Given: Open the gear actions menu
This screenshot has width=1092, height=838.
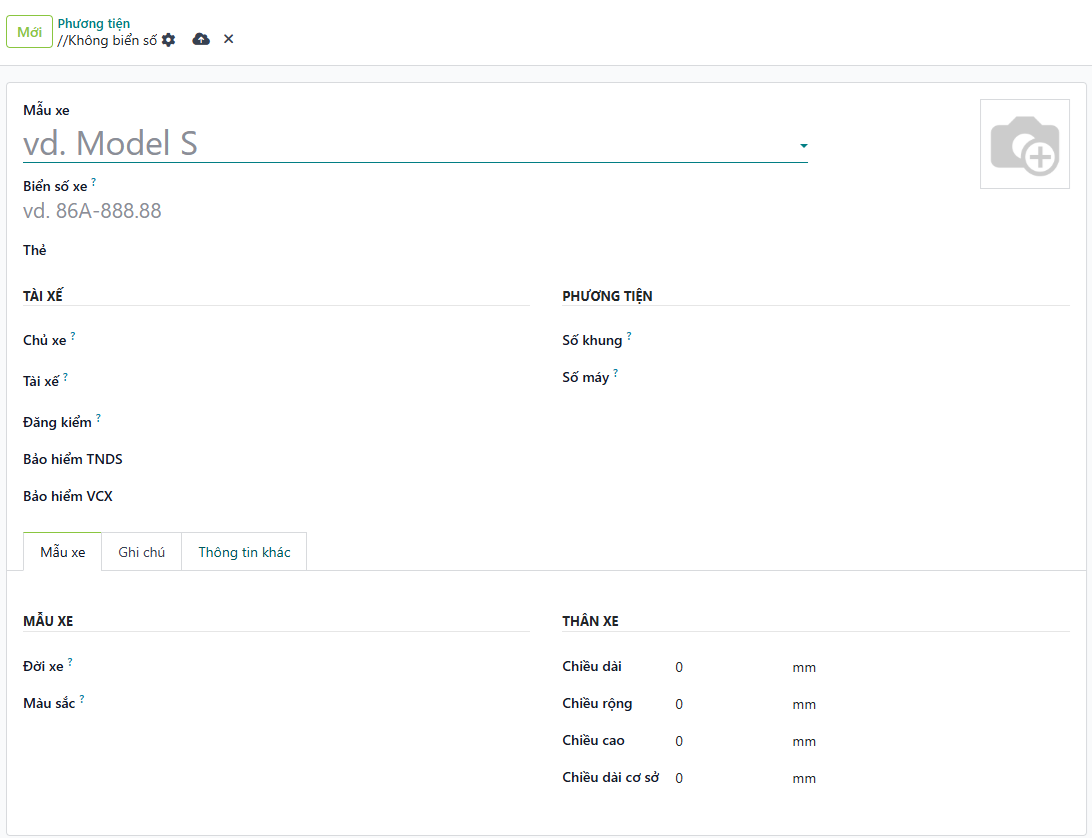Looking at the screenshot, I should [x=168, y=40].
